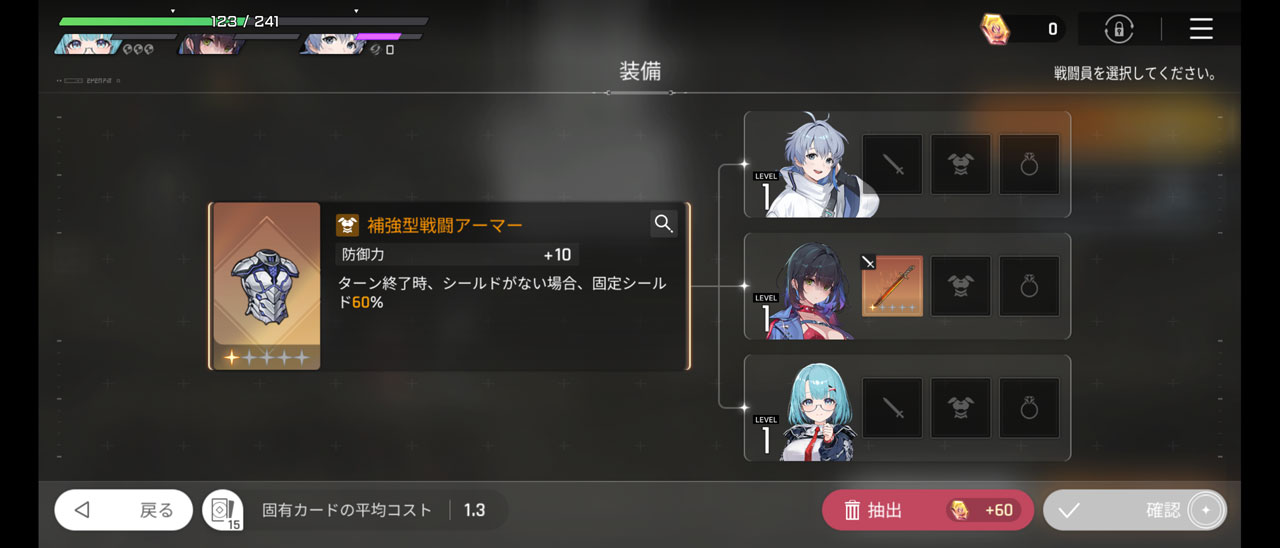Click the deck cards icon showing 15

(222, 511)
